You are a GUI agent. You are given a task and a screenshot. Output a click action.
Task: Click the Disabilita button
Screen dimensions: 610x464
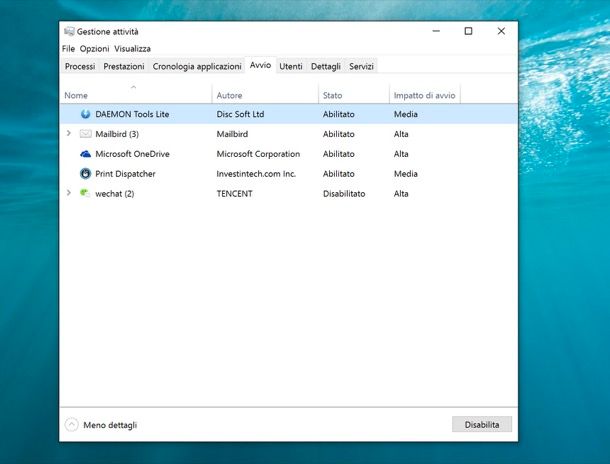point(482,424)
